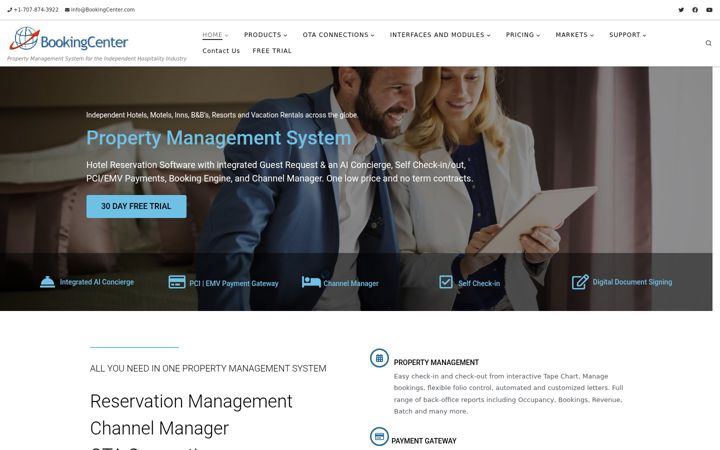Click All You Need In One subtitle

208,369
